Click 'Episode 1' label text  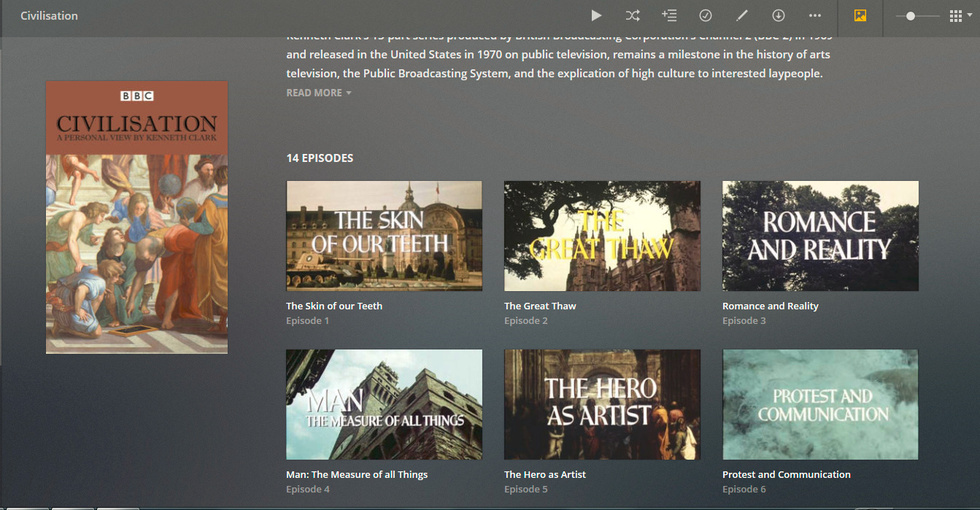tap(308, 321)
